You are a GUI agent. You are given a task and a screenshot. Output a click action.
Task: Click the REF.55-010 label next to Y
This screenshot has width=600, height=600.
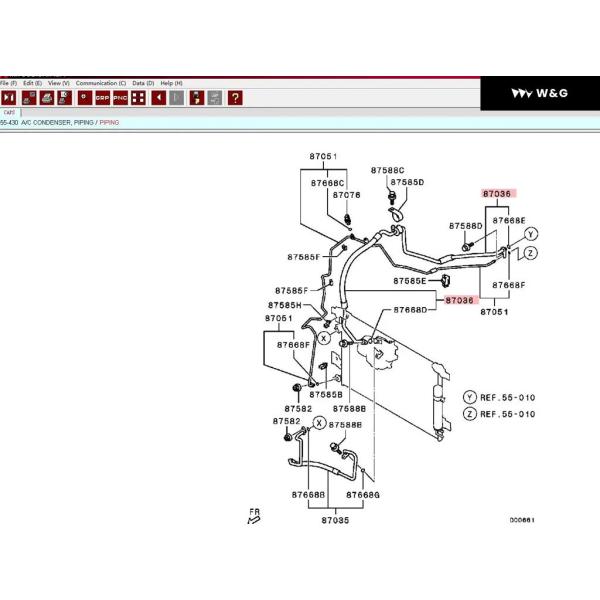tap(508, 397)
